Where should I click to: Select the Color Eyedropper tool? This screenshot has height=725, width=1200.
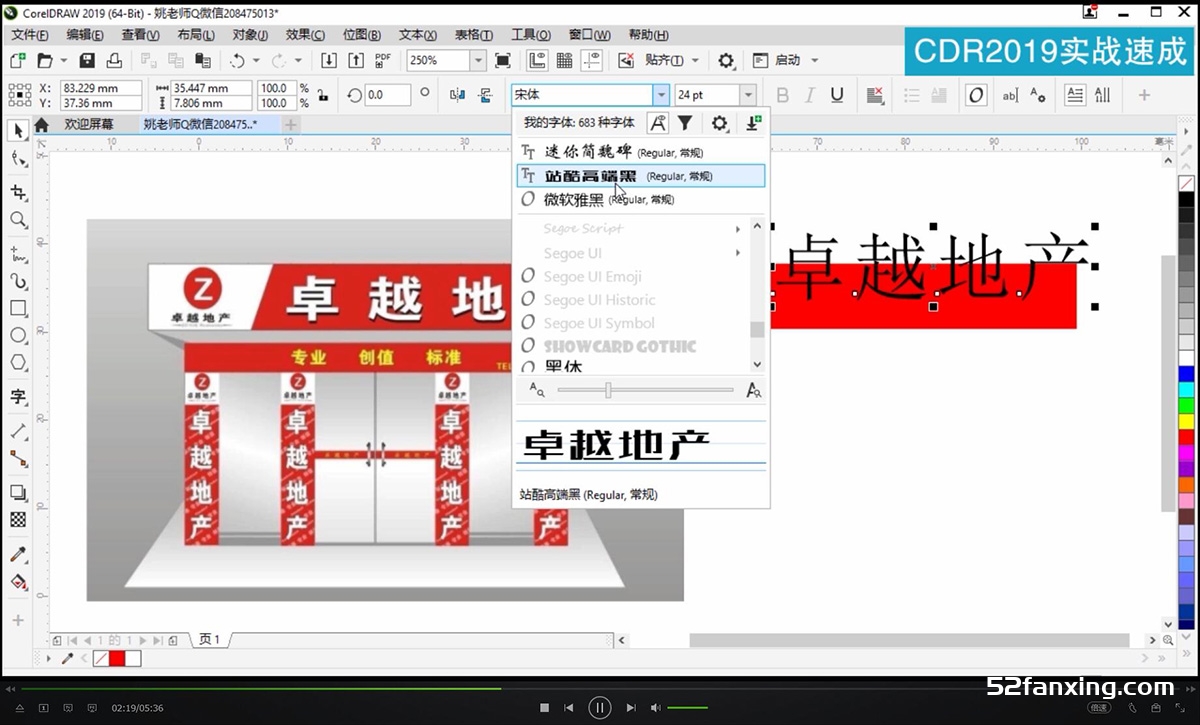[18, 554]
